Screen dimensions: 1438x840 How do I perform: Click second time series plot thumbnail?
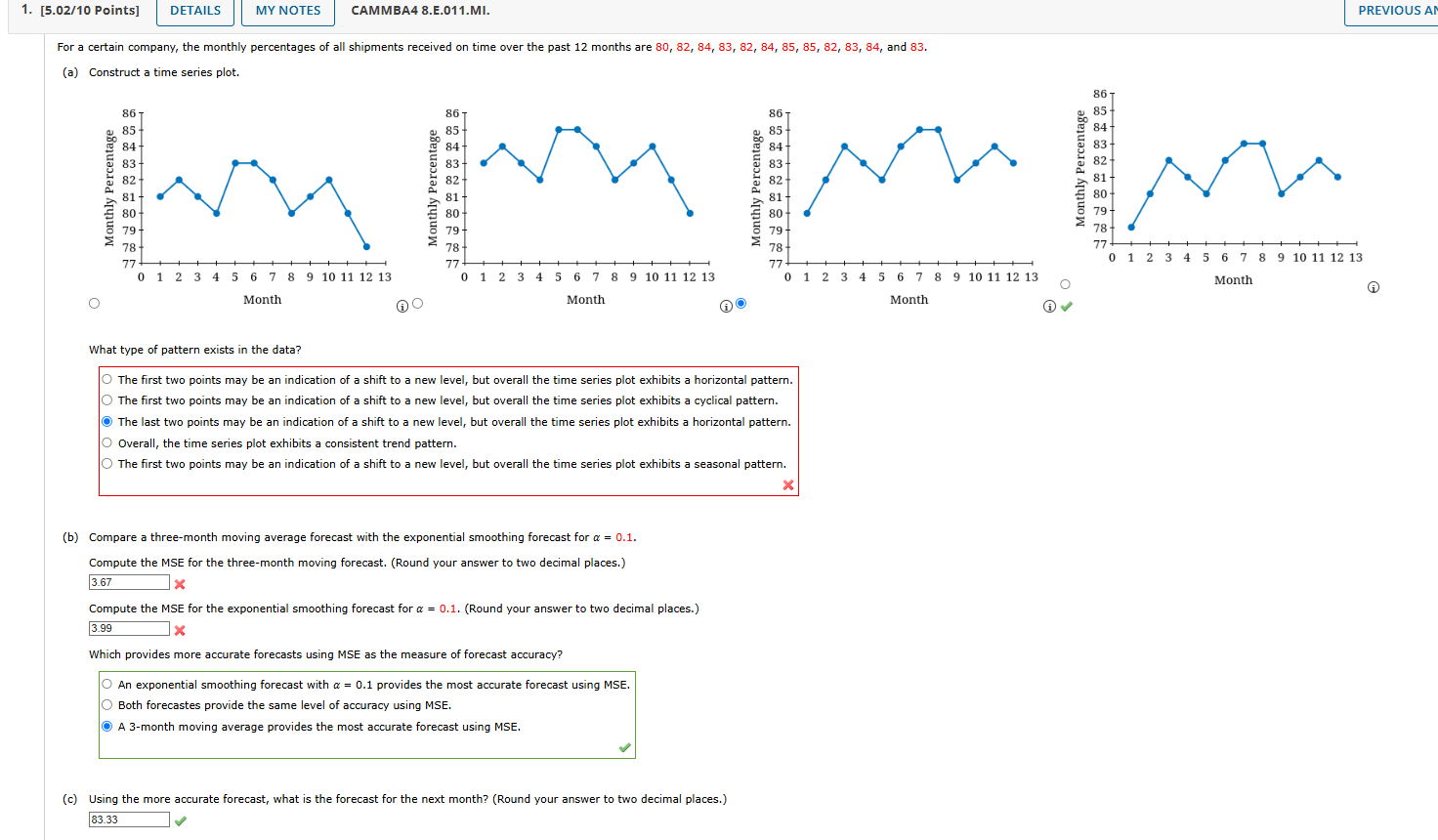pos(571,205)
